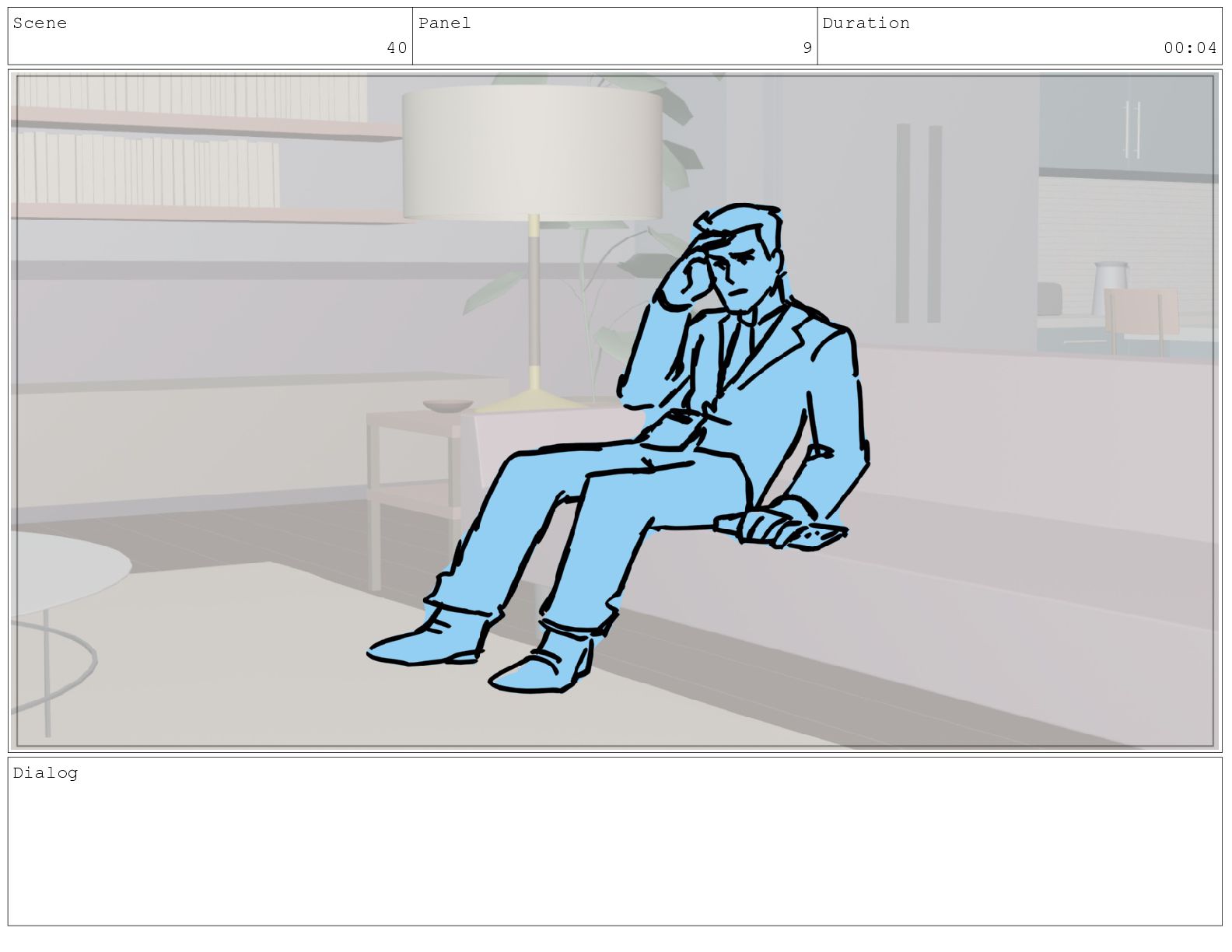Click the Dialog text box

coord(615,842)
